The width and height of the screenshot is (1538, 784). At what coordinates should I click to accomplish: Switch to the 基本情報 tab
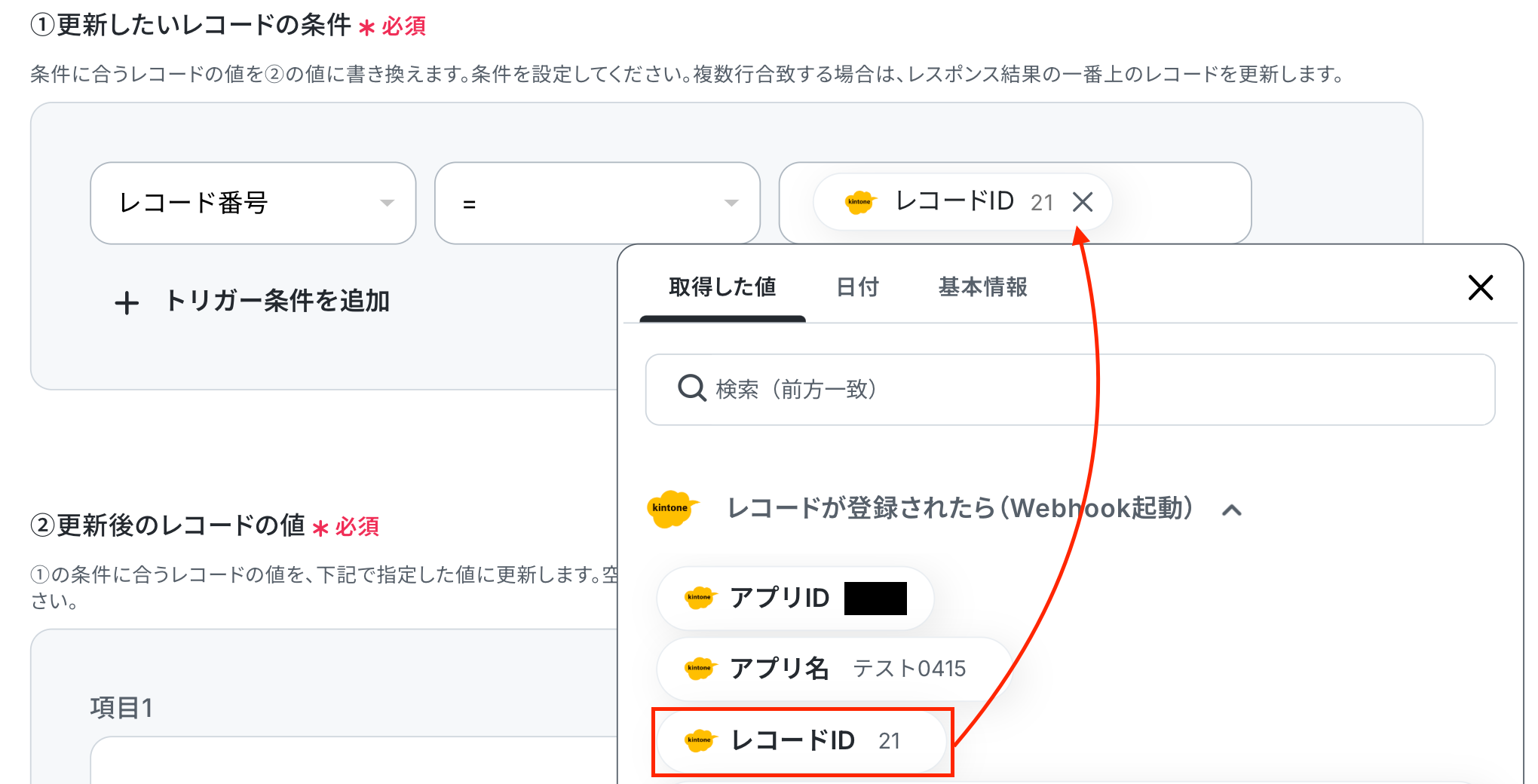click(982, 287)
